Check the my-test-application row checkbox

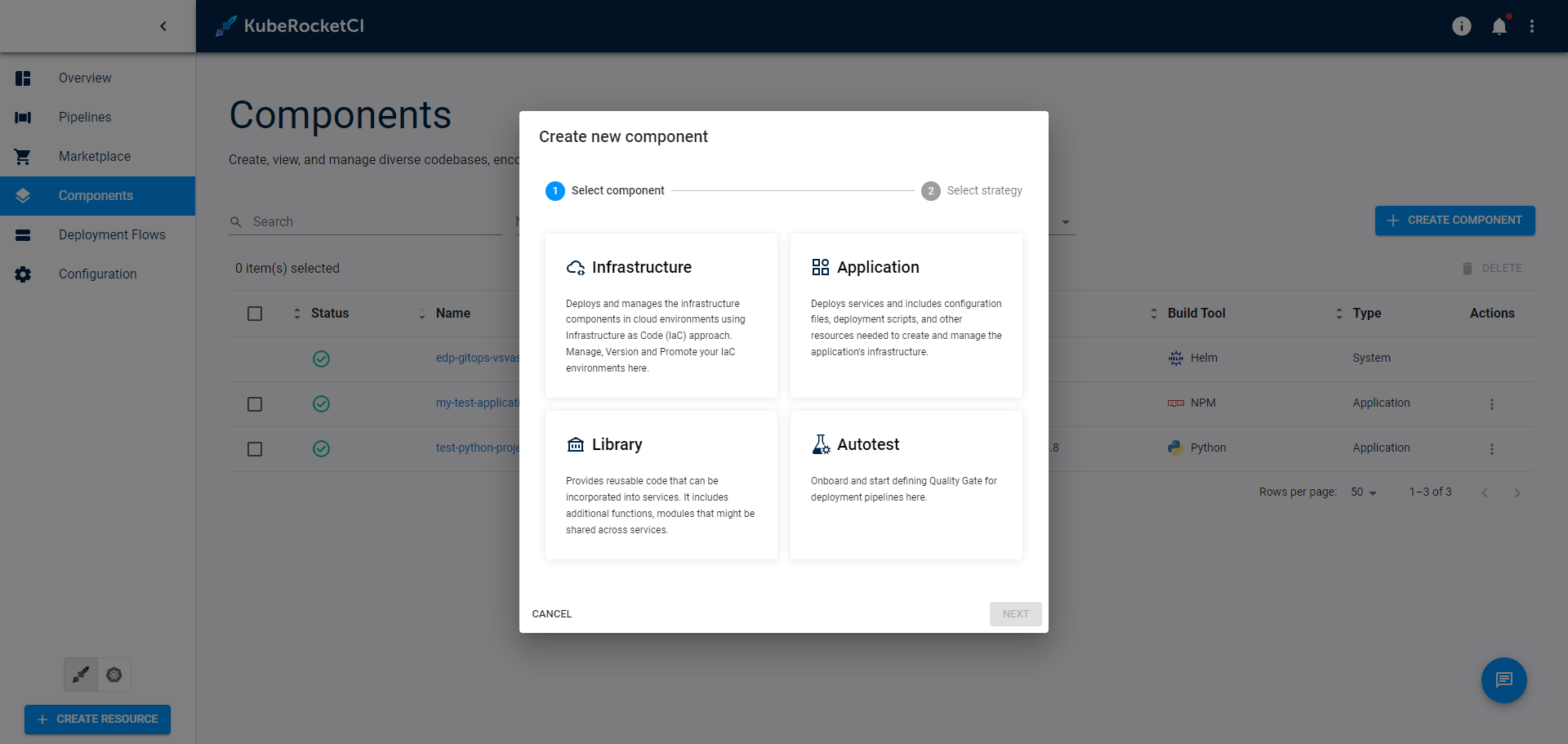tap(255, 404)
